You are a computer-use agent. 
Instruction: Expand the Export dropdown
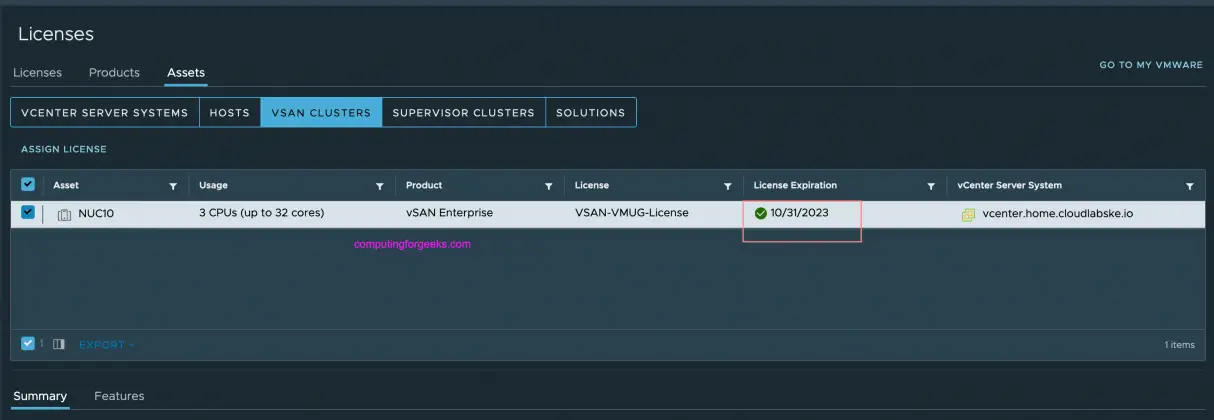tap(106, 345)
